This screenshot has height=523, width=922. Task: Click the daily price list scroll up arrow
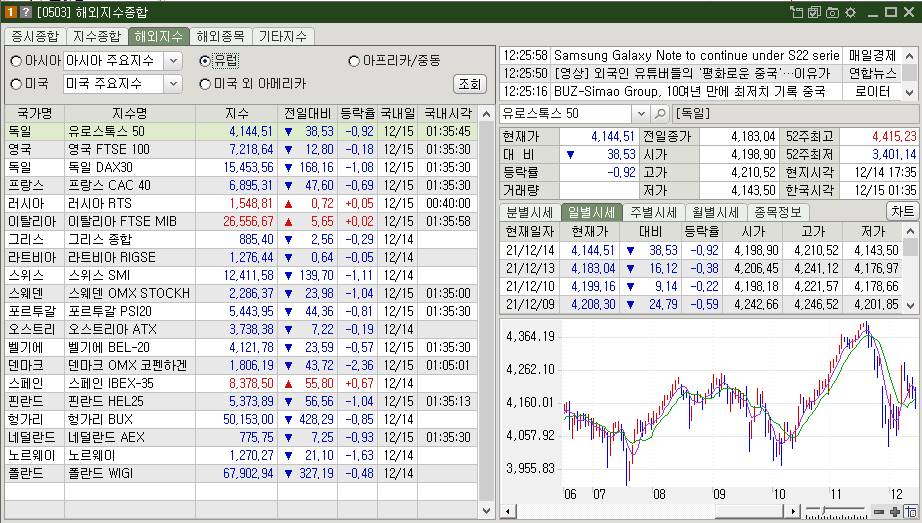(910, 231)
